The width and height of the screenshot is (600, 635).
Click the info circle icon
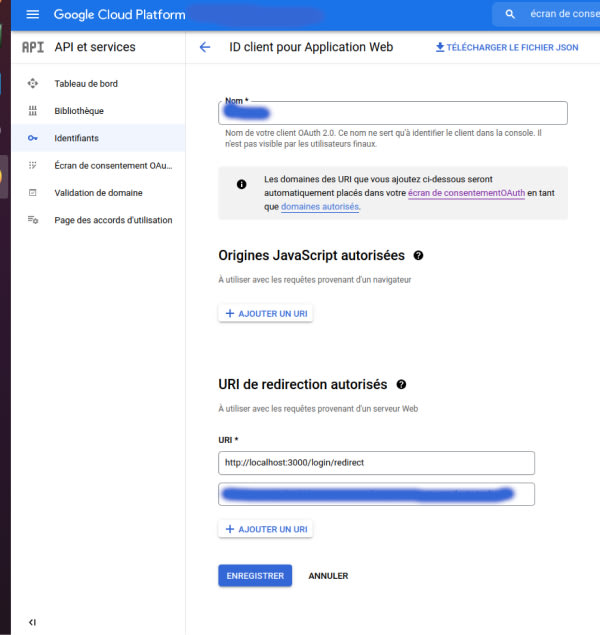point(241,184)
